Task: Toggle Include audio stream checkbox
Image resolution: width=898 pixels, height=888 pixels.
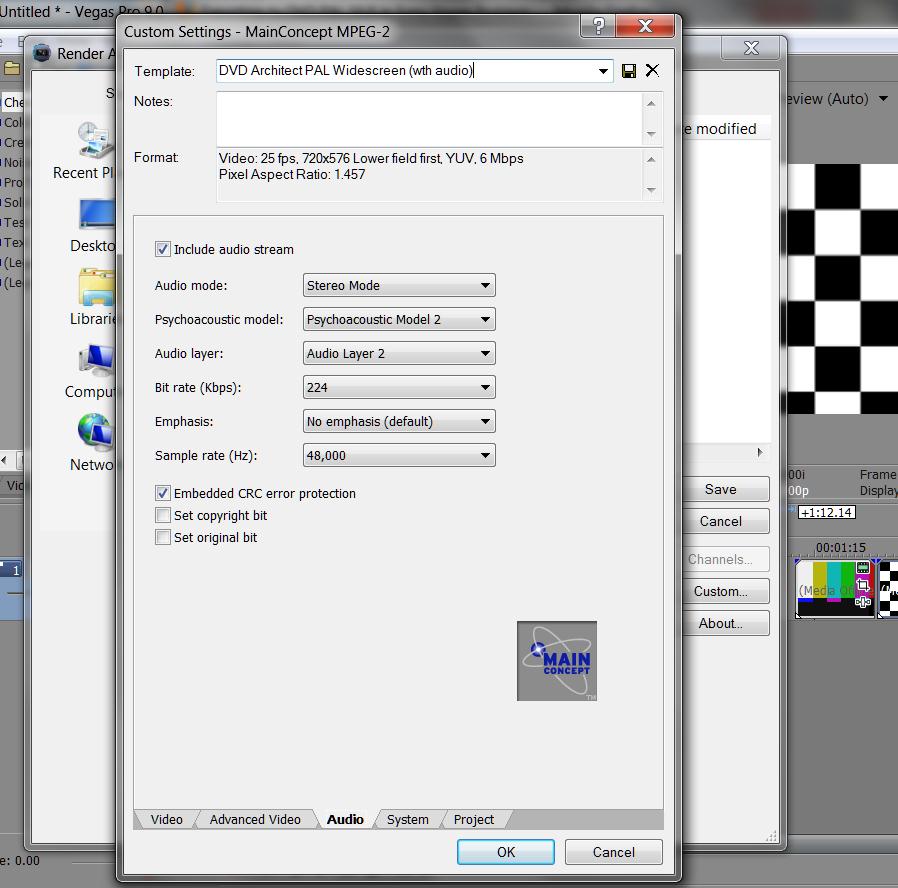Action: tap(163, 249)
